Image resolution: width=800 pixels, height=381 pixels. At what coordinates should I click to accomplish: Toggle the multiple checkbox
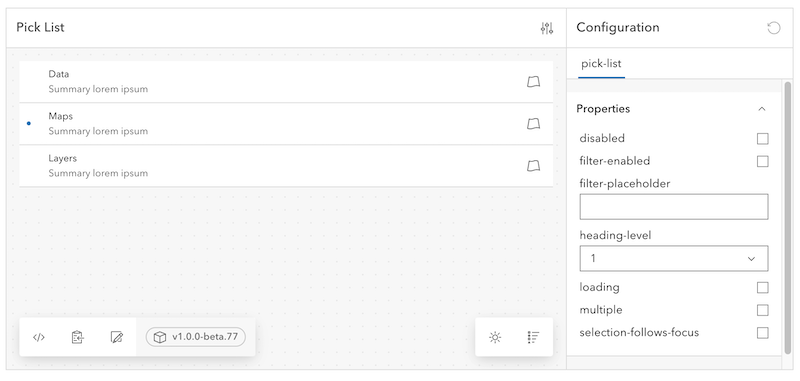click(x=762, y=310)
